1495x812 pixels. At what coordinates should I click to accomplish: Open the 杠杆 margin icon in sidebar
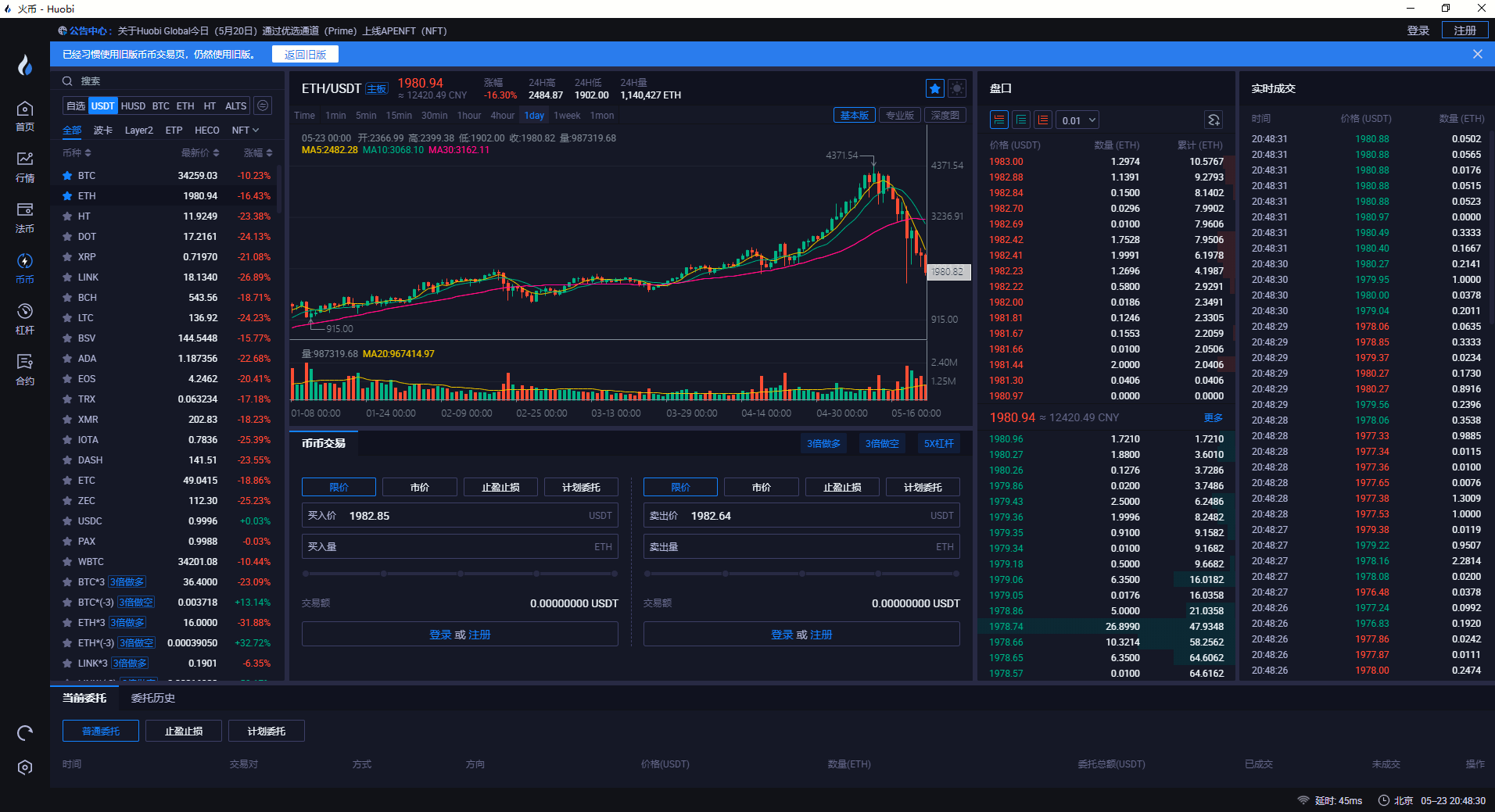click(25, 319)
